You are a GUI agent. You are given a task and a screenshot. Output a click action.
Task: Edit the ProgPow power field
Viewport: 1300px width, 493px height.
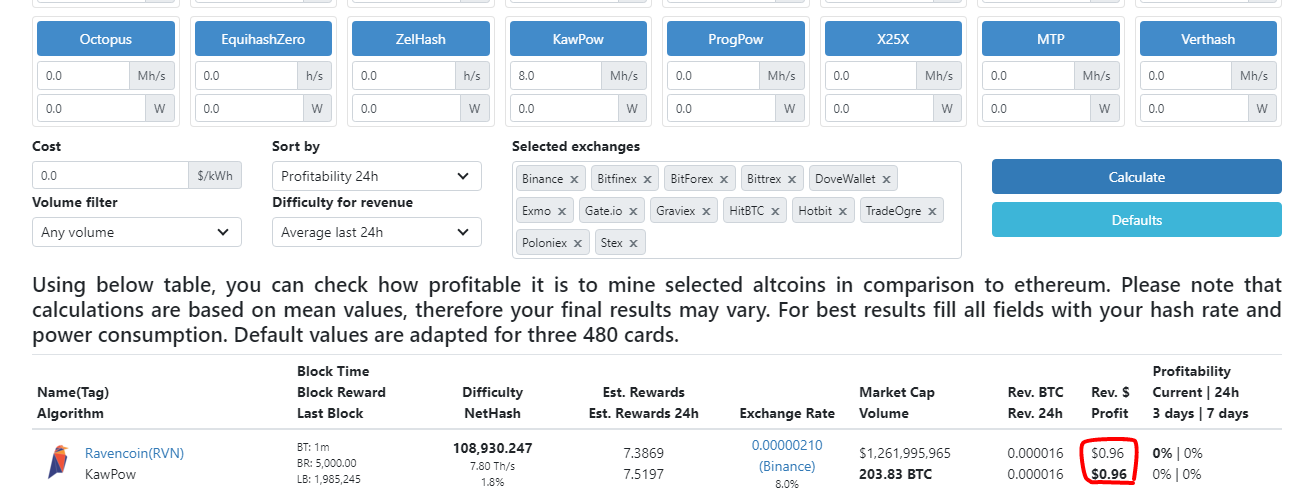click(721, 108)
